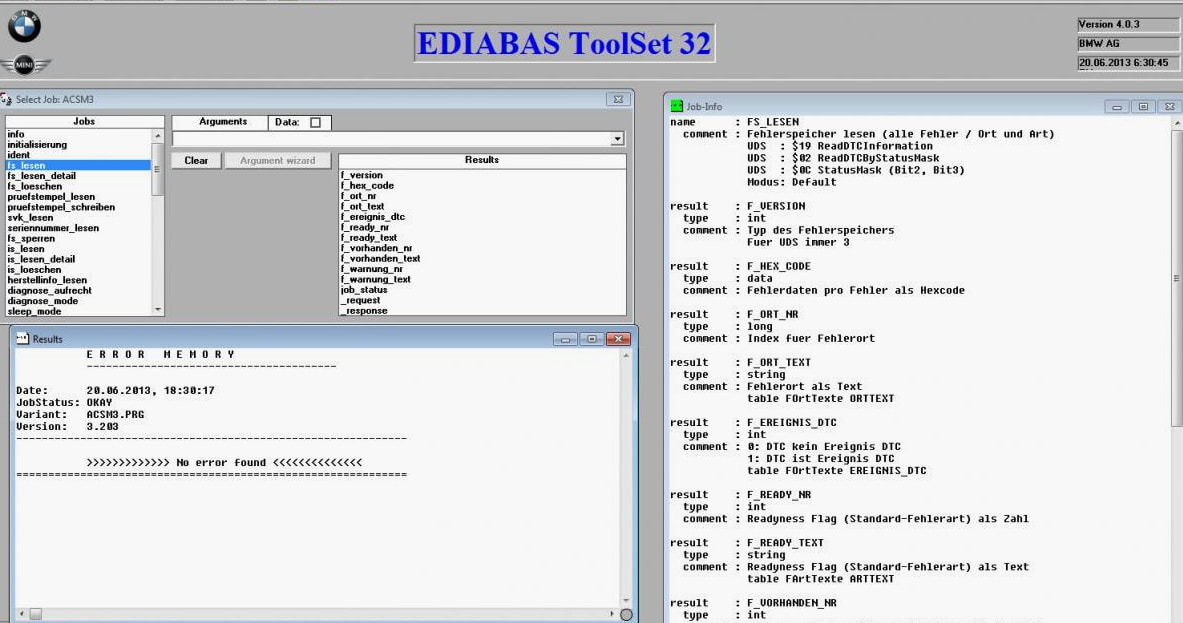Viewport: 1183px width, 623px height.
Task: Click the job_status result entry
Action: pos(364,290)
